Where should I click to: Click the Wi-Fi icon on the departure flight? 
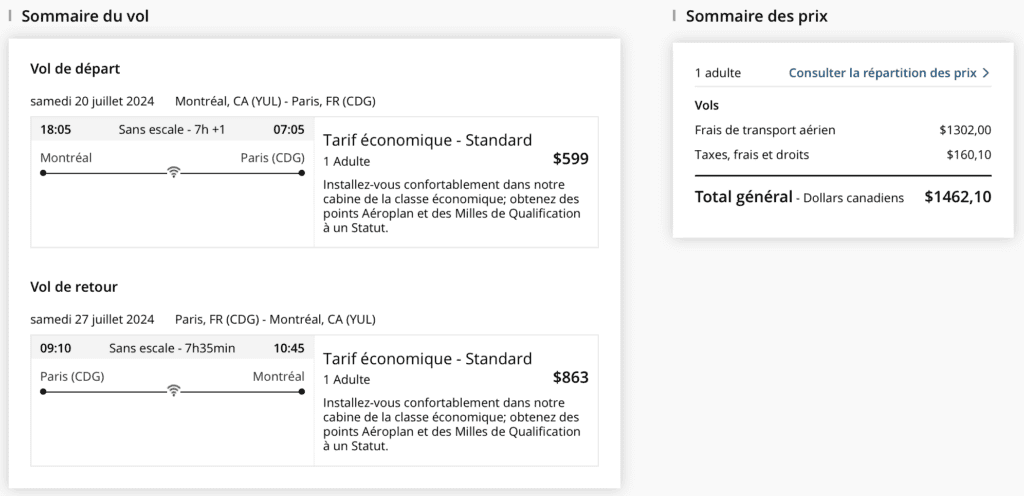pos(173,172)
